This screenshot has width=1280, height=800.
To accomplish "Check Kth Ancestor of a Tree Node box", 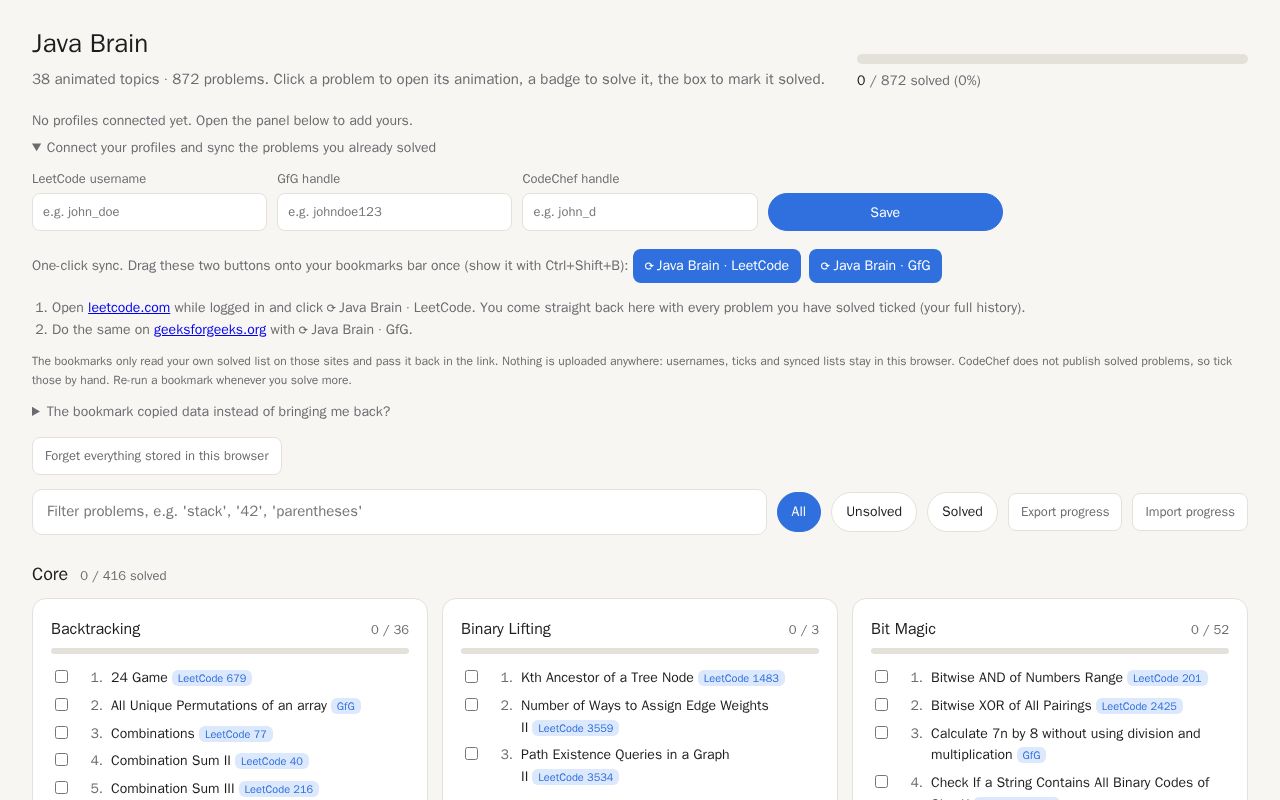I will (471, 677).
